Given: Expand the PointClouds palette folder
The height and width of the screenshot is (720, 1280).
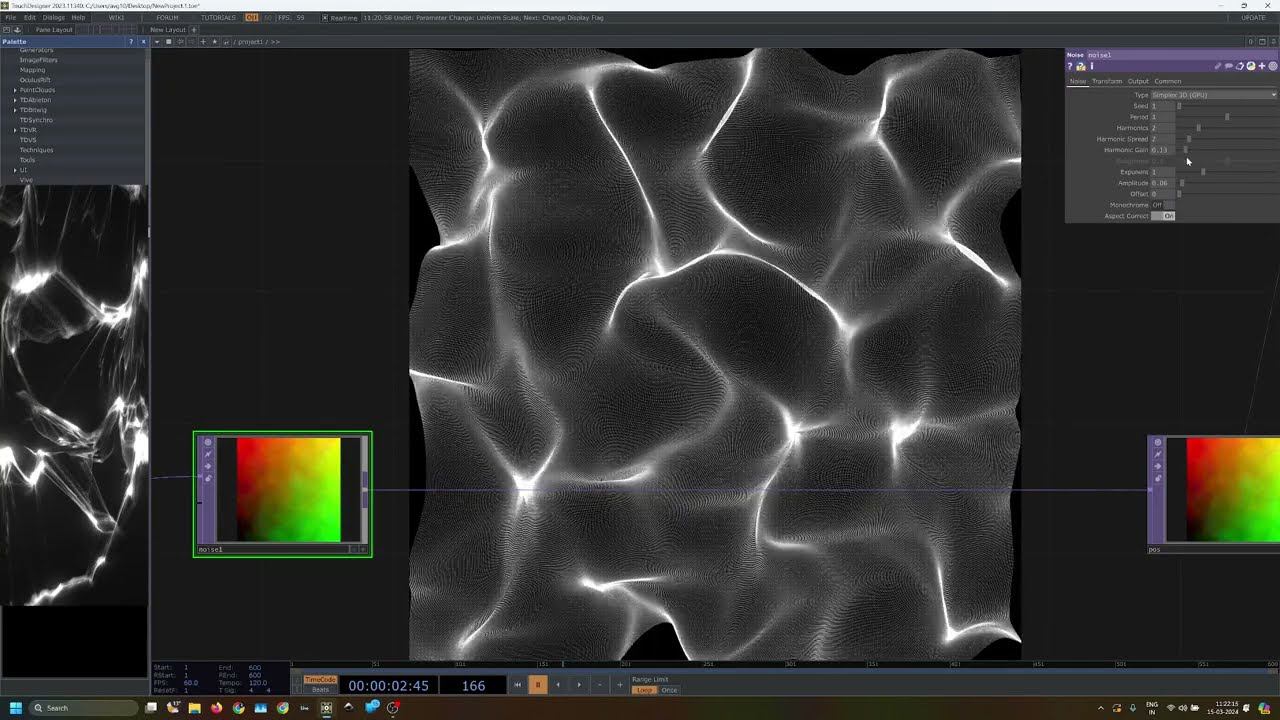Looking at the screenshot, I should click(15, 90).
